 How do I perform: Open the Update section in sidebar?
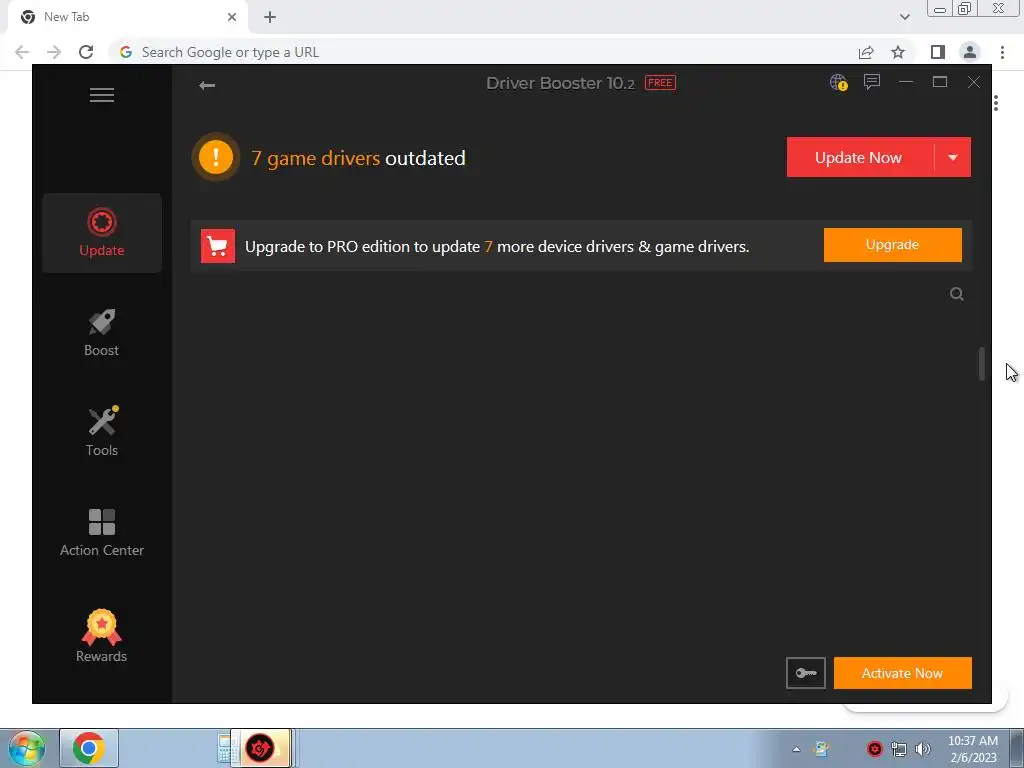[x=102, y=233]
